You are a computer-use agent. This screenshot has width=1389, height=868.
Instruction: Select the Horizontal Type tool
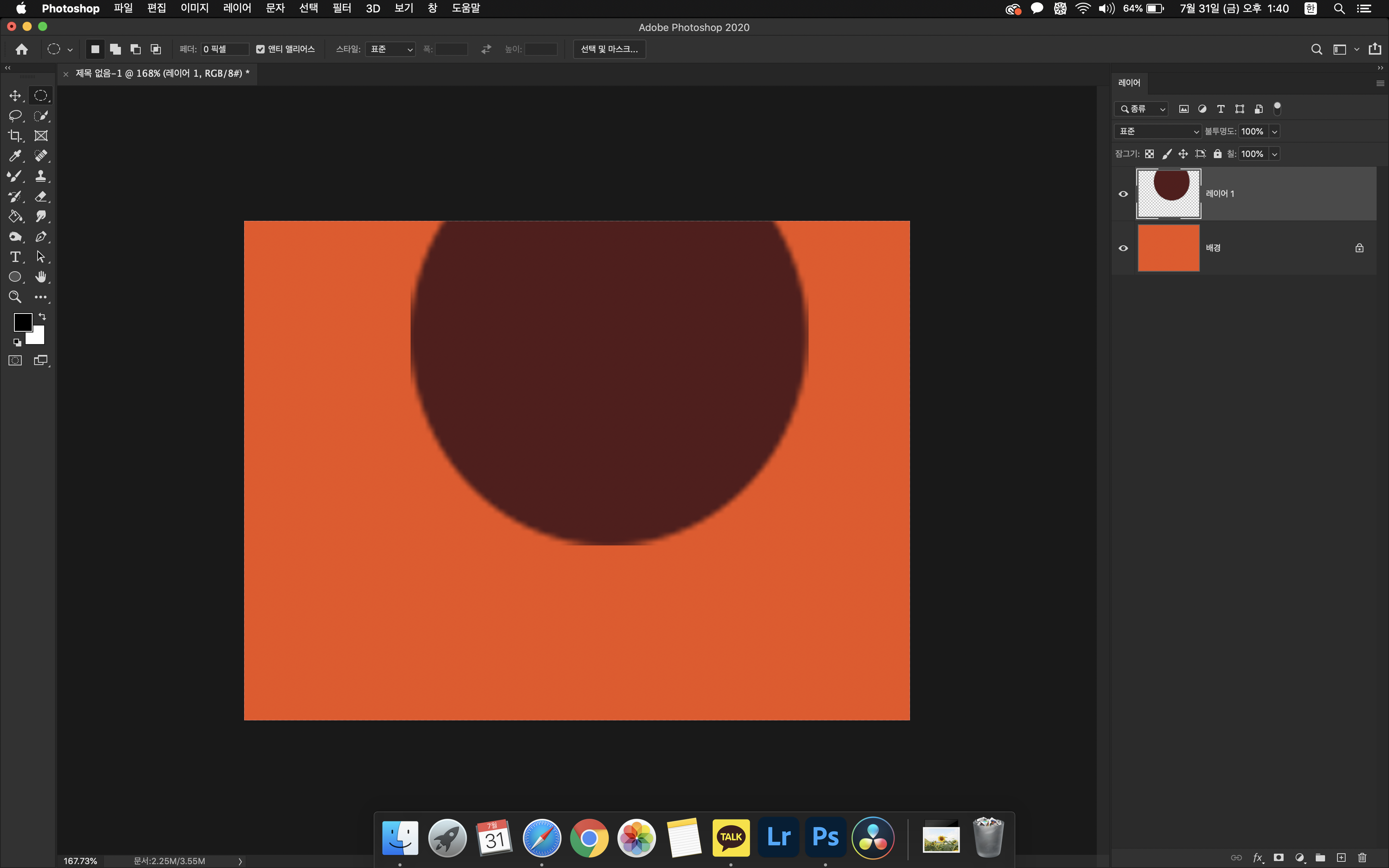(15, 257)
